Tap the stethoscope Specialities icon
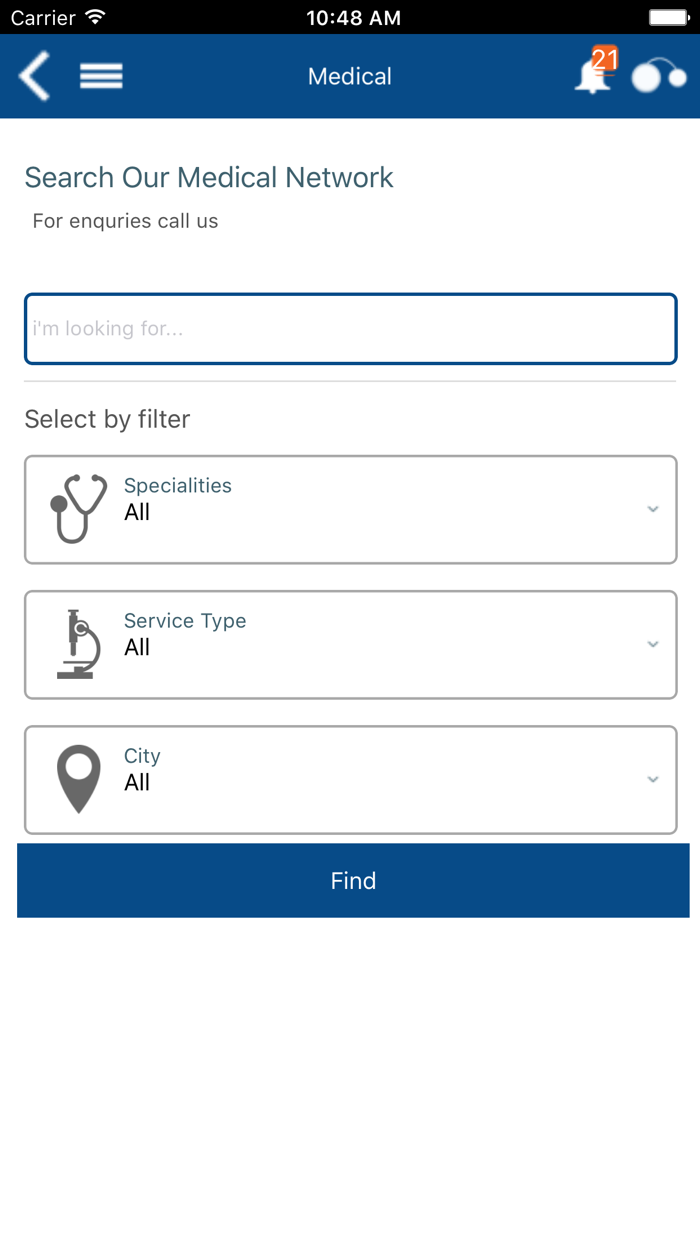This screenshot has height=1244, width=700. [x=78, y=509]
